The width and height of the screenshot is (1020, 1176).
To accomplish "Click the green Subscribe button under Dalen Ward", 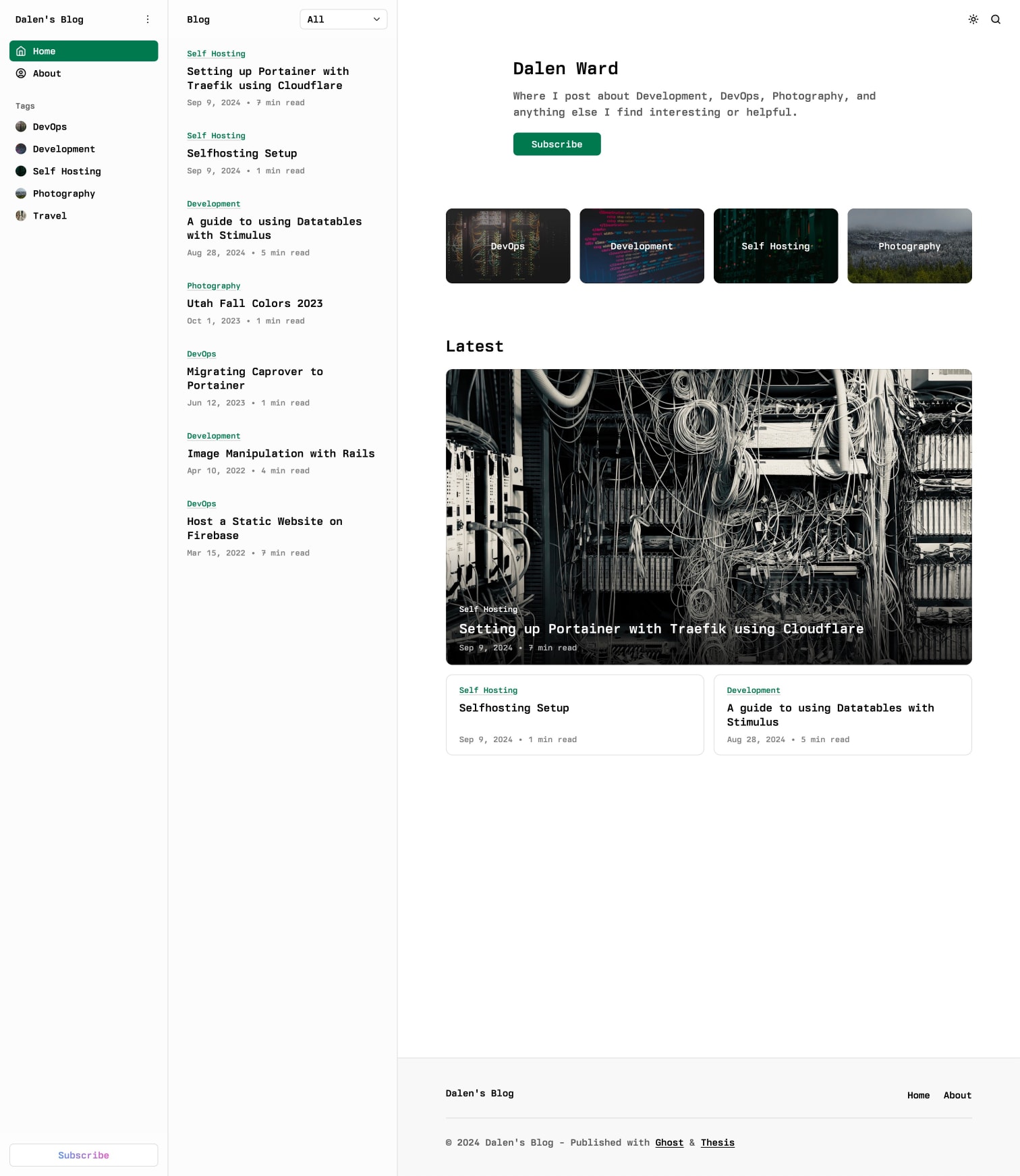I will pyautogui.click(x=557, y=144).
